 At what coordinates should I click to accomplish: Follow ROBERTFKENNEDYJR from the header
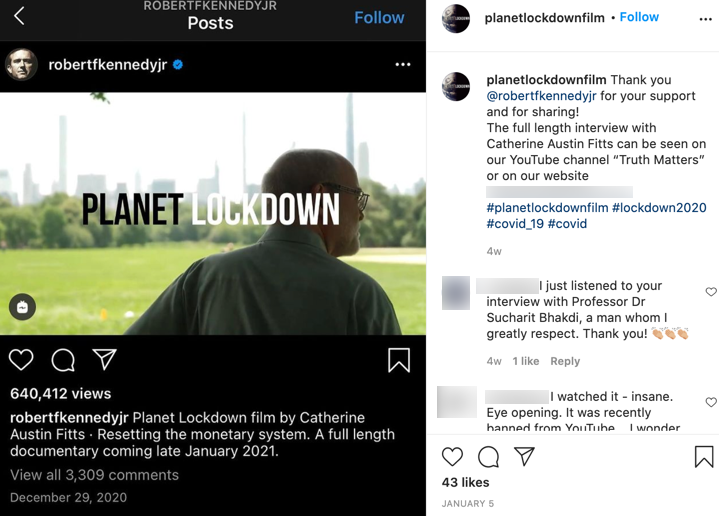(x=379, y=18)
